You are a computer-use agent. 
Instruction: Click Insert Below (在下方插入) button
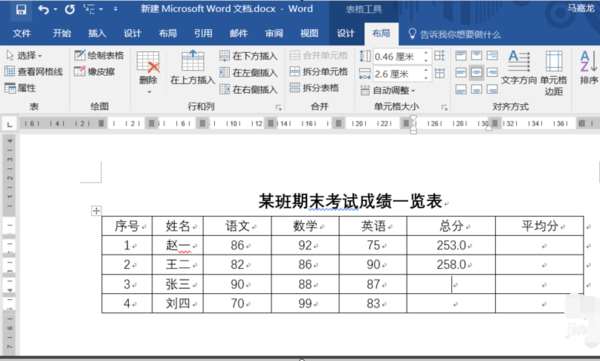point(248,56)
